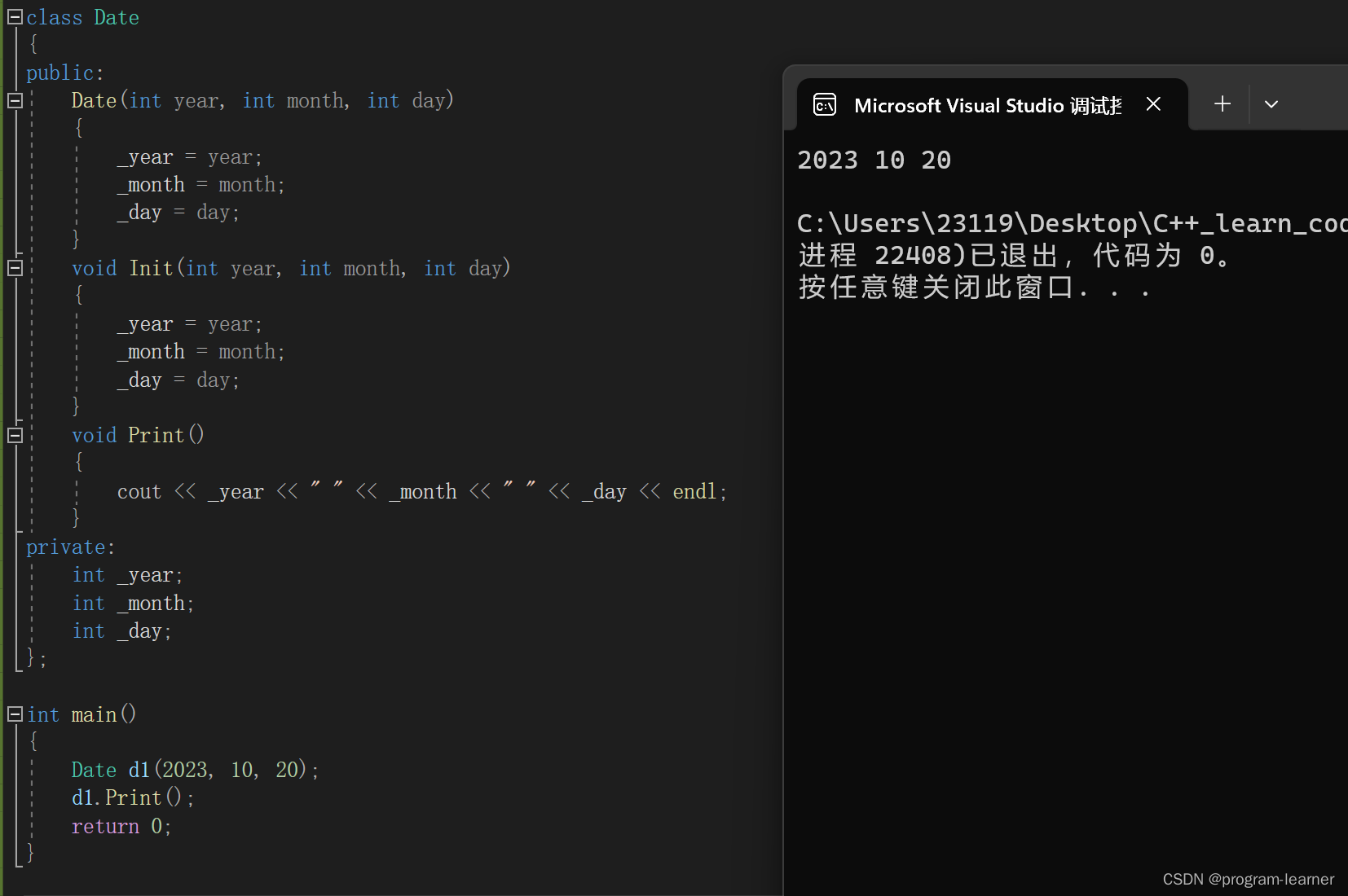Select the Microsoft Visual Studio debug console tab
This screenshot has width=1348, height=896.
pos(992,104)
